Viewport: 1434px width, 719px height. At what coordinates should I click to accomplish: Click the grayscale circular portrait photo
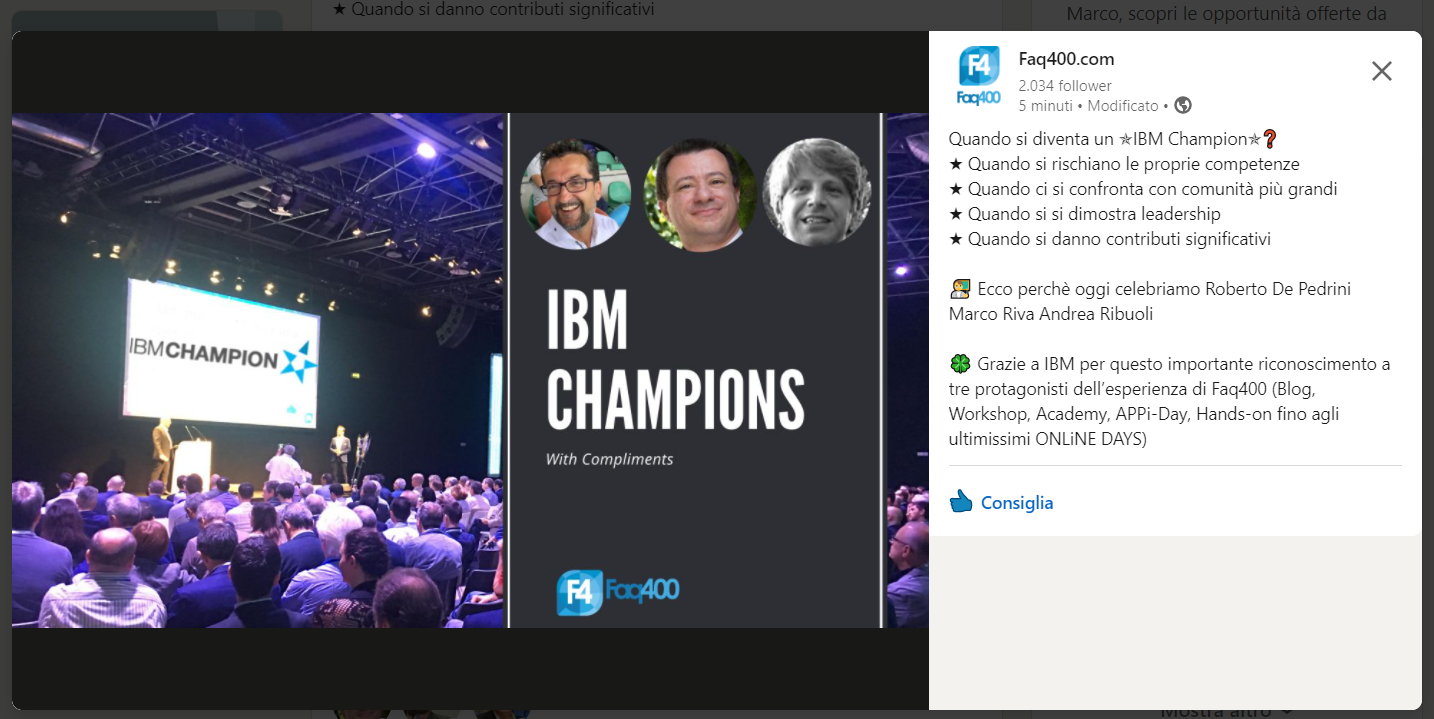tap(817, 192)
